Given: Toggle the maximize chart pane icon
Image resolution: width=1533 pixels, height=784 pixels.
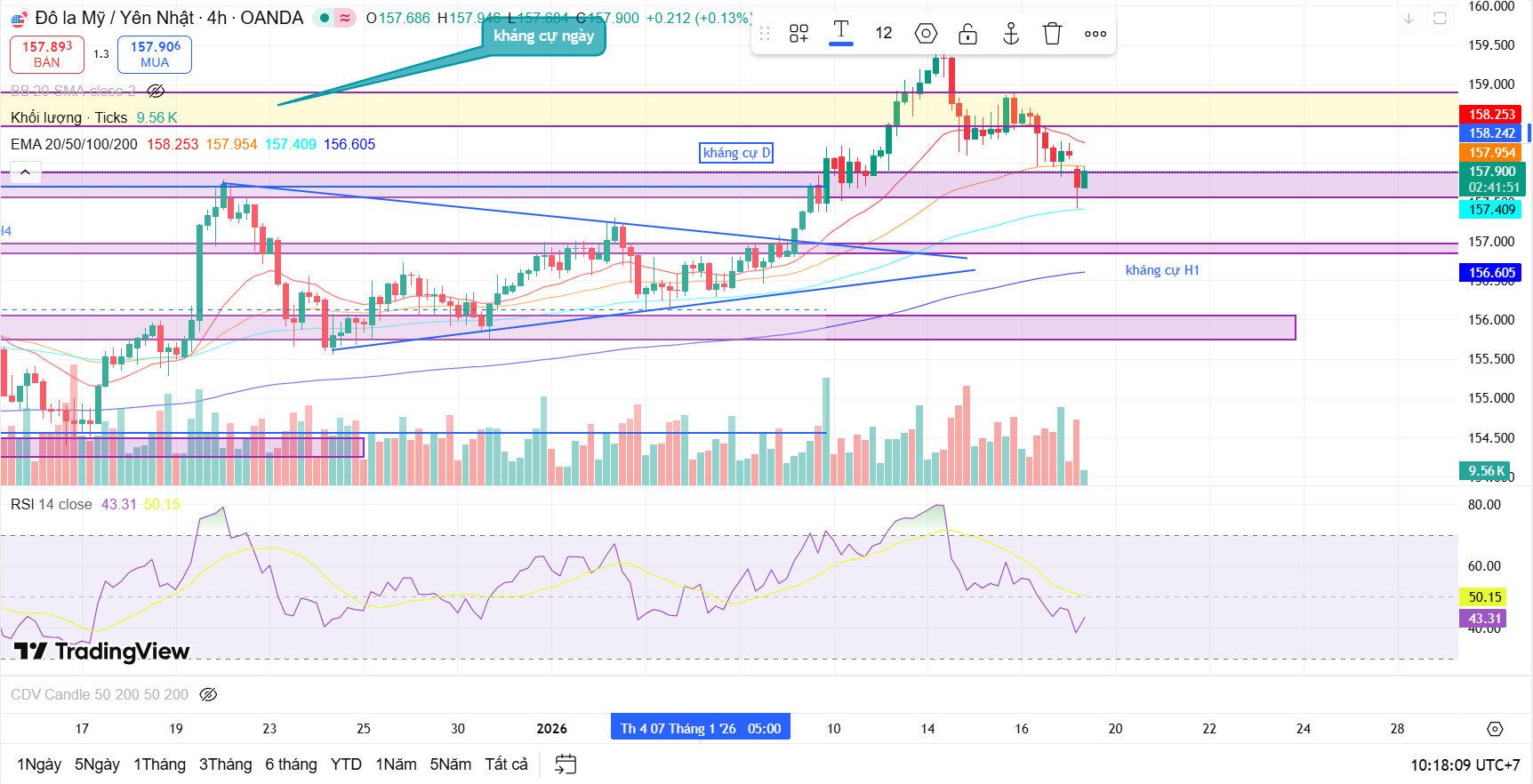Looking at the screenshot, I should [x=1440, y=18].
